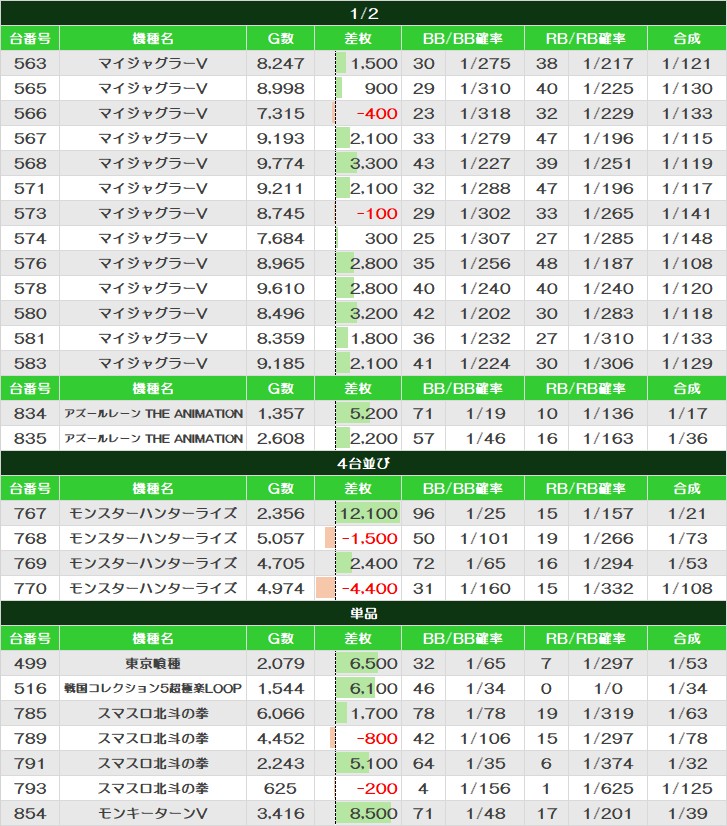Select machine number 578 cell
This screenshot has width=727, height=826.
click(30, 289)
